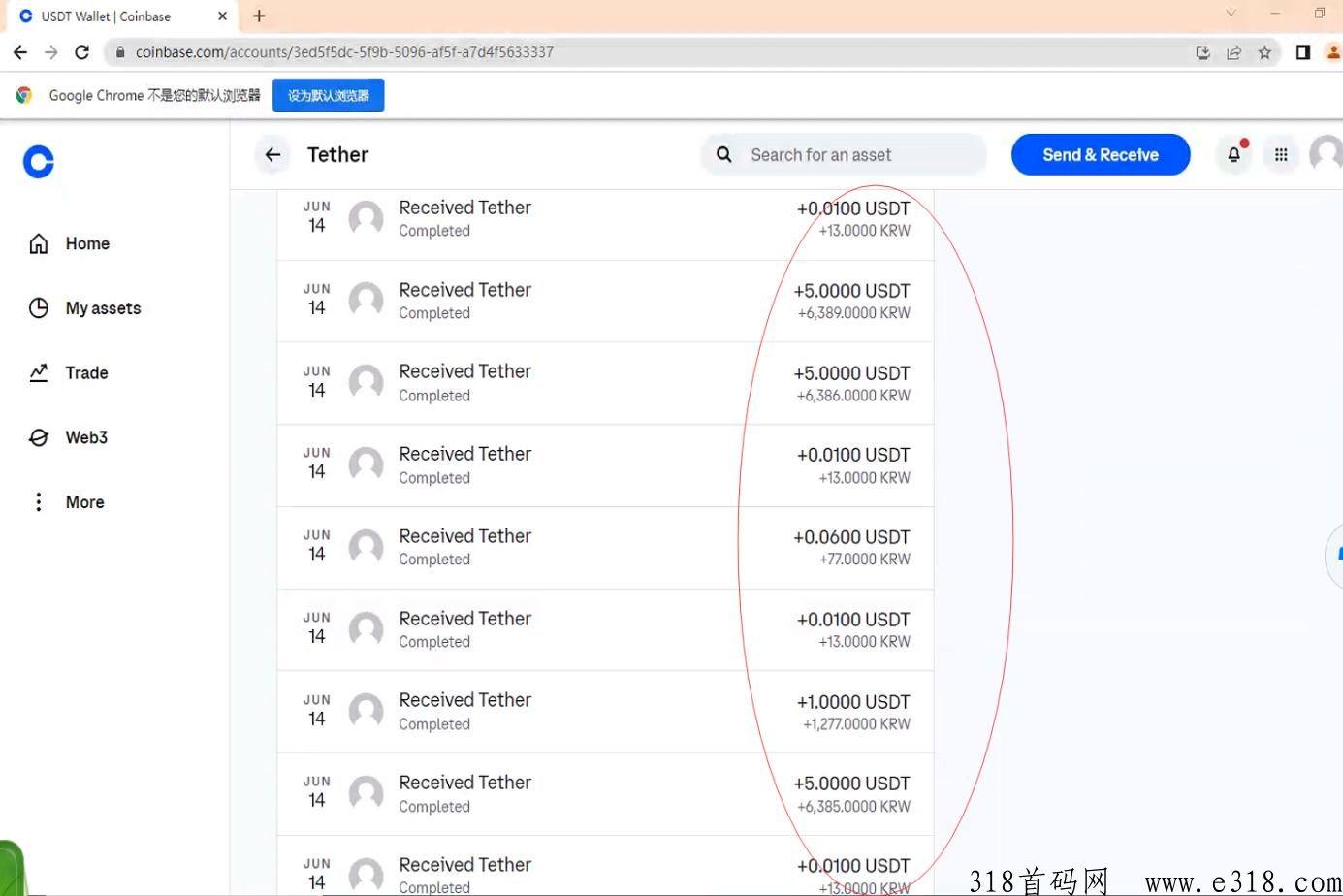This screenshot has height=896, width=1343.
Task: Go to Coinbase home via the logo
Action: [39, 162]
